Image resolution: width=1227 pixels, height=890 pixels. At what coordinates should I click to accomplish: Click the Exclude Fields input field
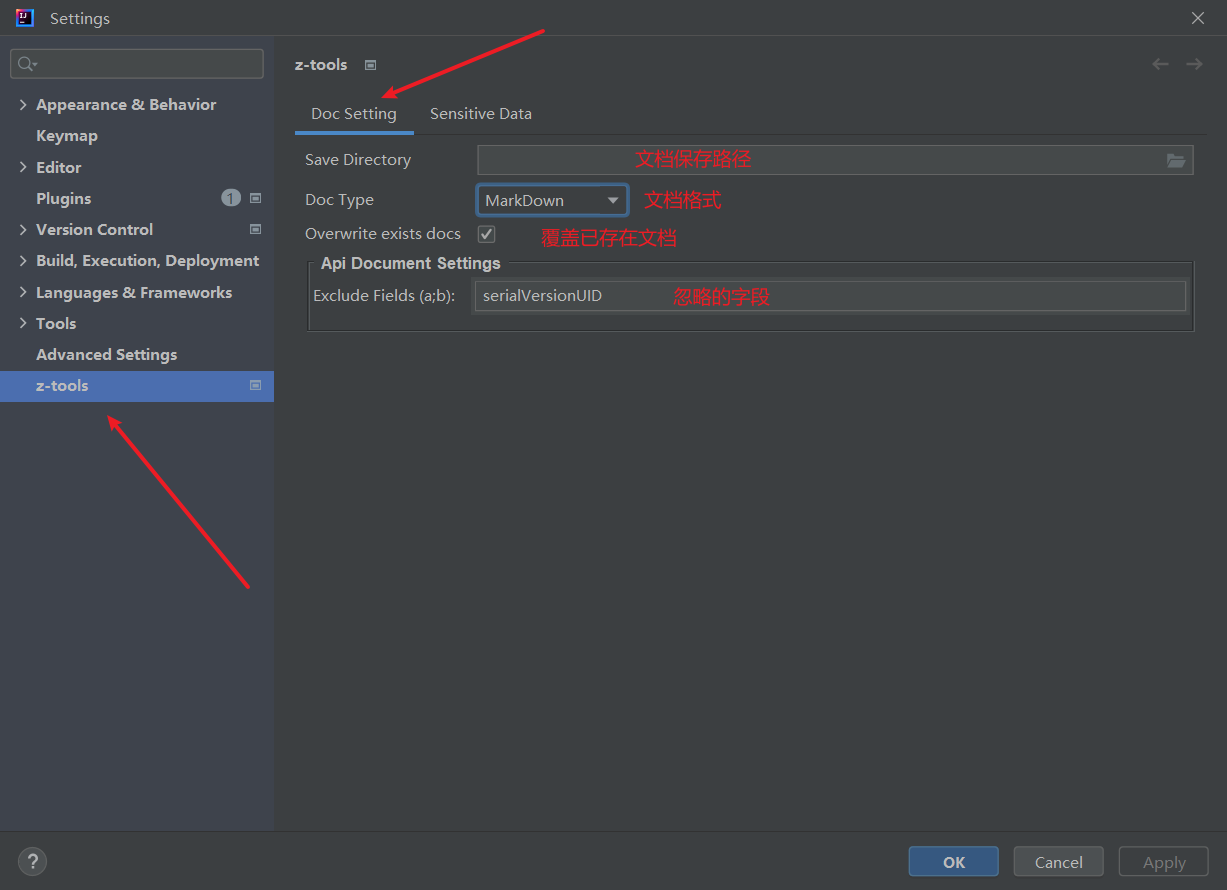point(830,296)
